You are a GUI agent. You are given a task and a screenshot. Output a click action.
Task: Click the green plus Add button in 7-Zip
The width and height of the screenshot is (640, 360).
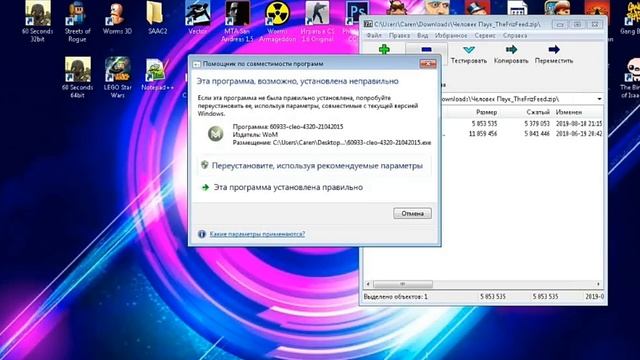pyautogui.click(x=384, y=50)
